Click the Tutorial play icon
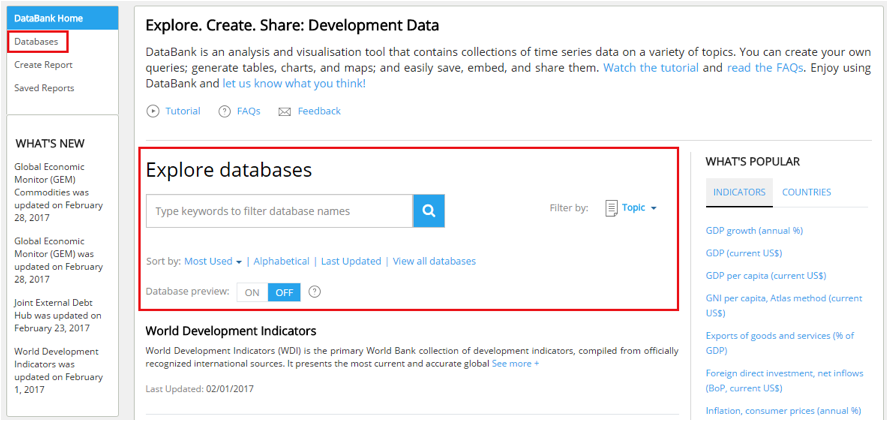This screenshot has height=421, width=888. click(x=153, y=111)
